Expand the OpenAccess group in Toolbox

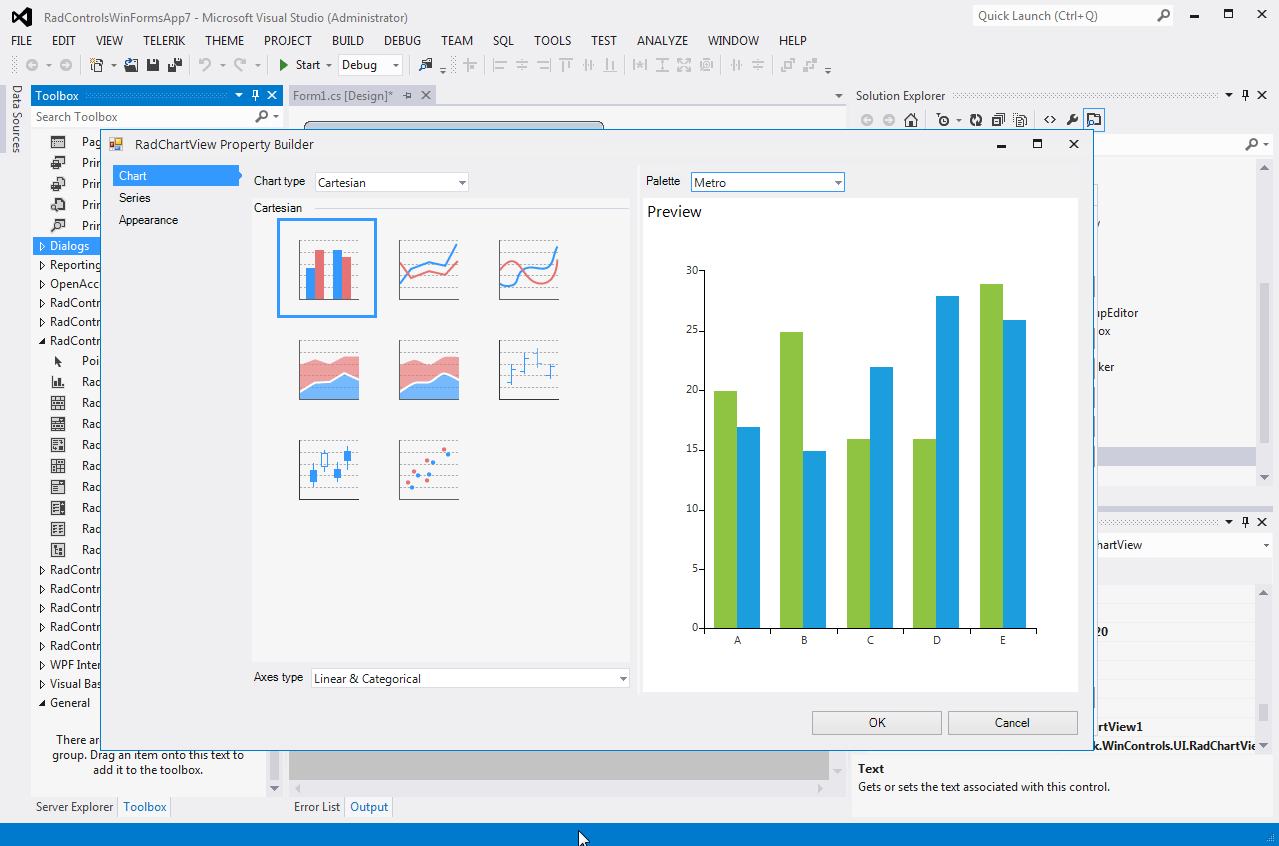pyautogui.click(x=41, y=284)
